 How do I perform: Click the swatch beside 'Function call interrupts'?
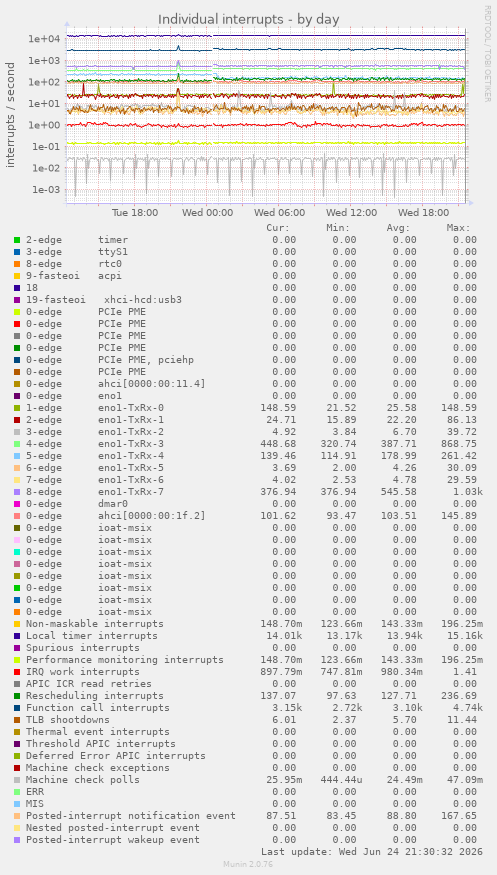pos(17,708)
